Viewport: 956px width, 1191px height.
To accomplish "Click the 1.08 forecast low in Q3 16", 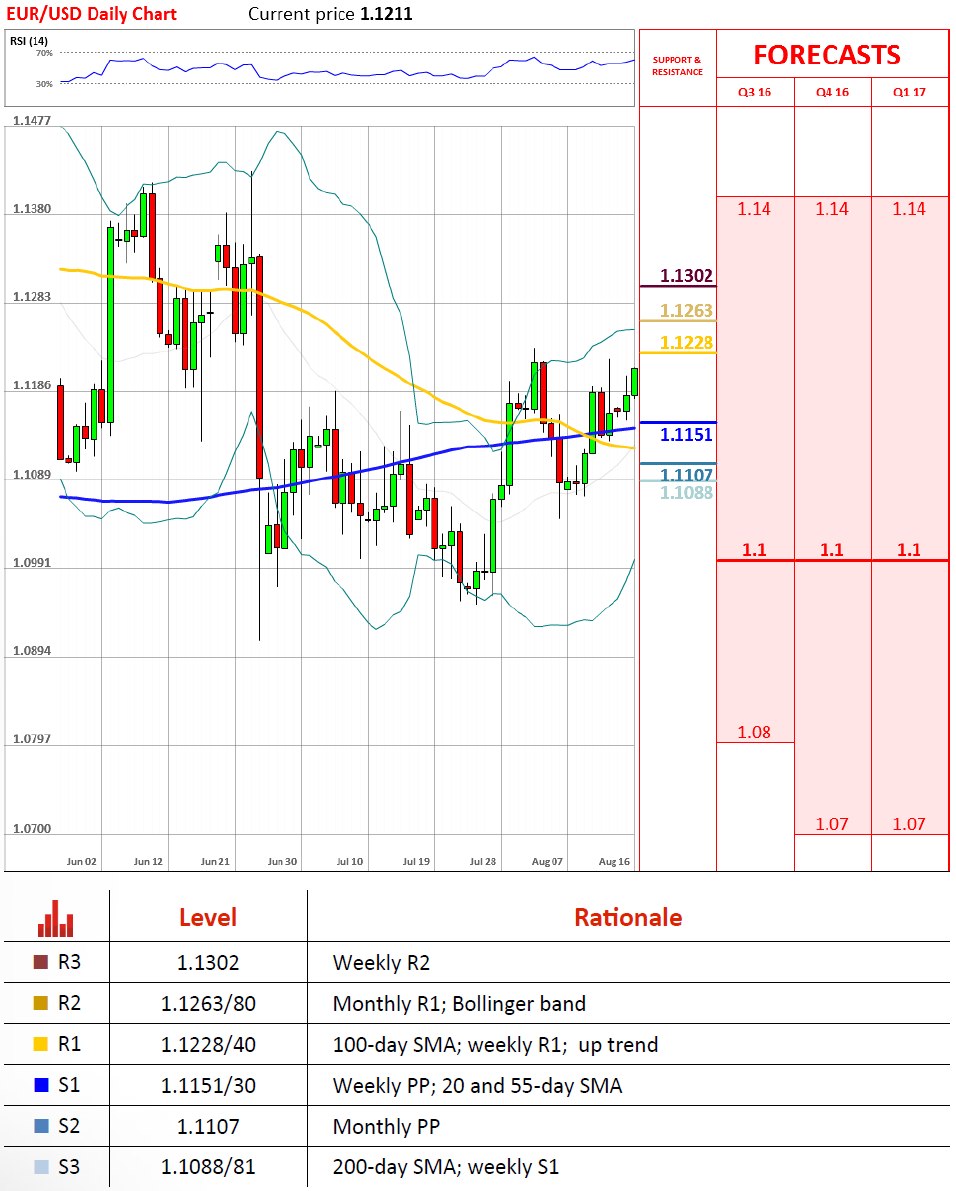I will [754, 732].
